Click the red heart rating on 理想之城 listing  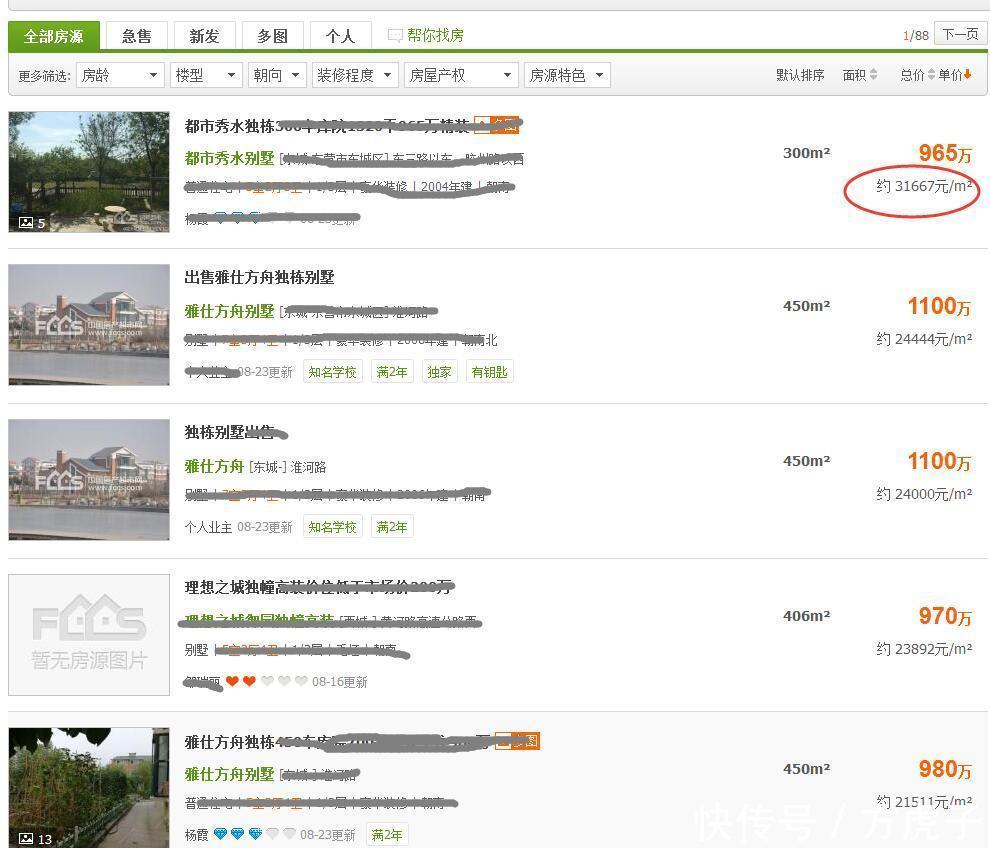tap(240, 682)
